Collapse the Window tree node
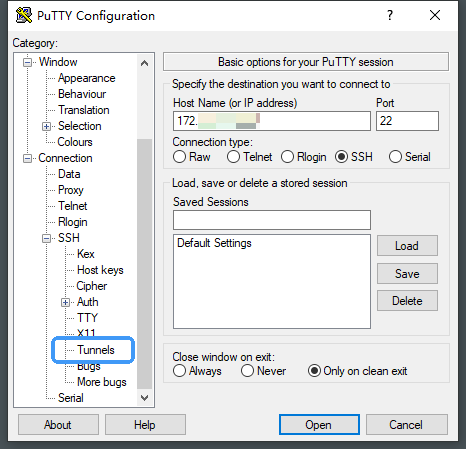 [x=27, y=62]
